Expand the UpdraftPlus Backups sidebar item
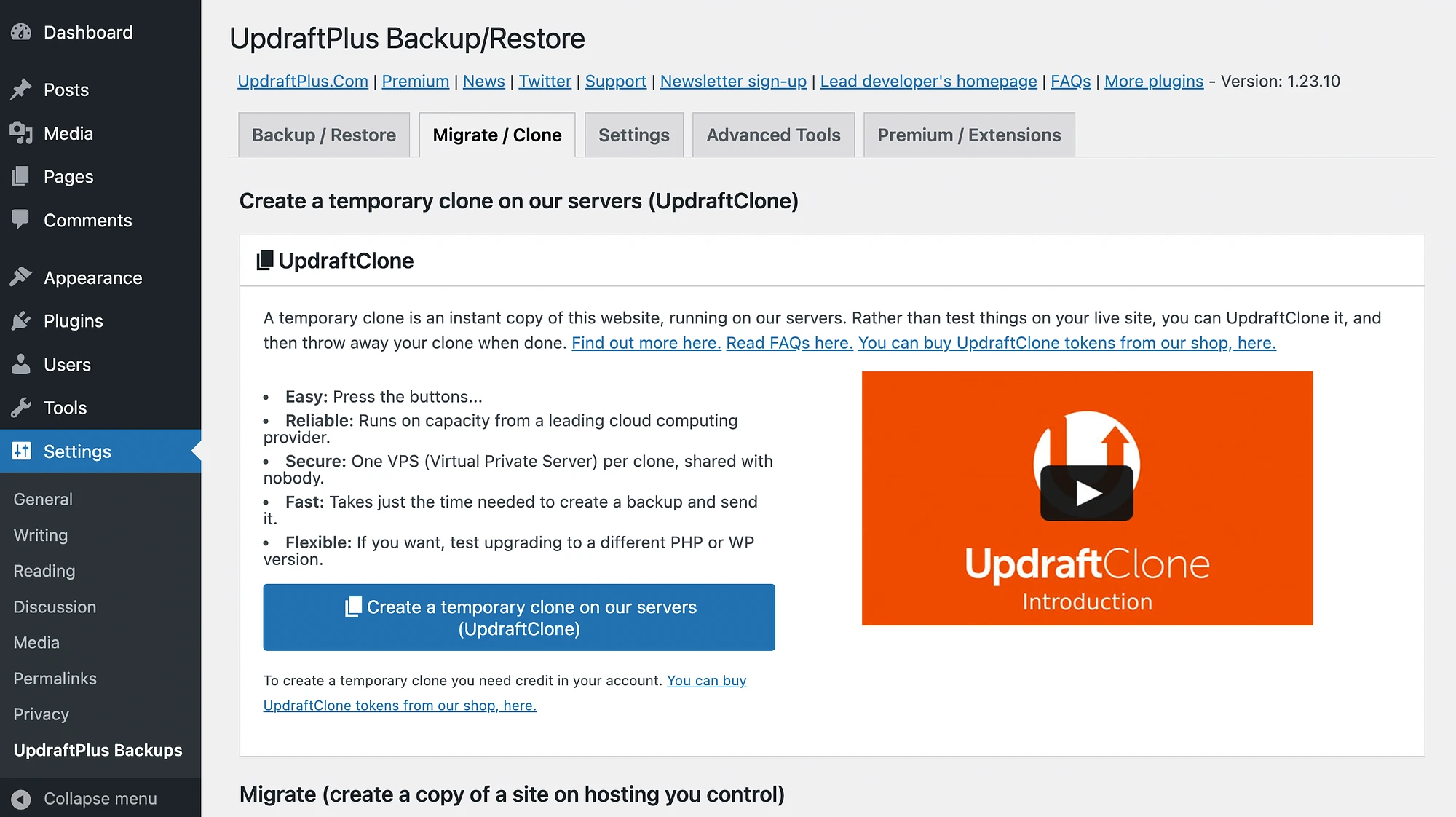Image resolution: width=1456 pixels, height=817 pixels. tap(98, 749)
